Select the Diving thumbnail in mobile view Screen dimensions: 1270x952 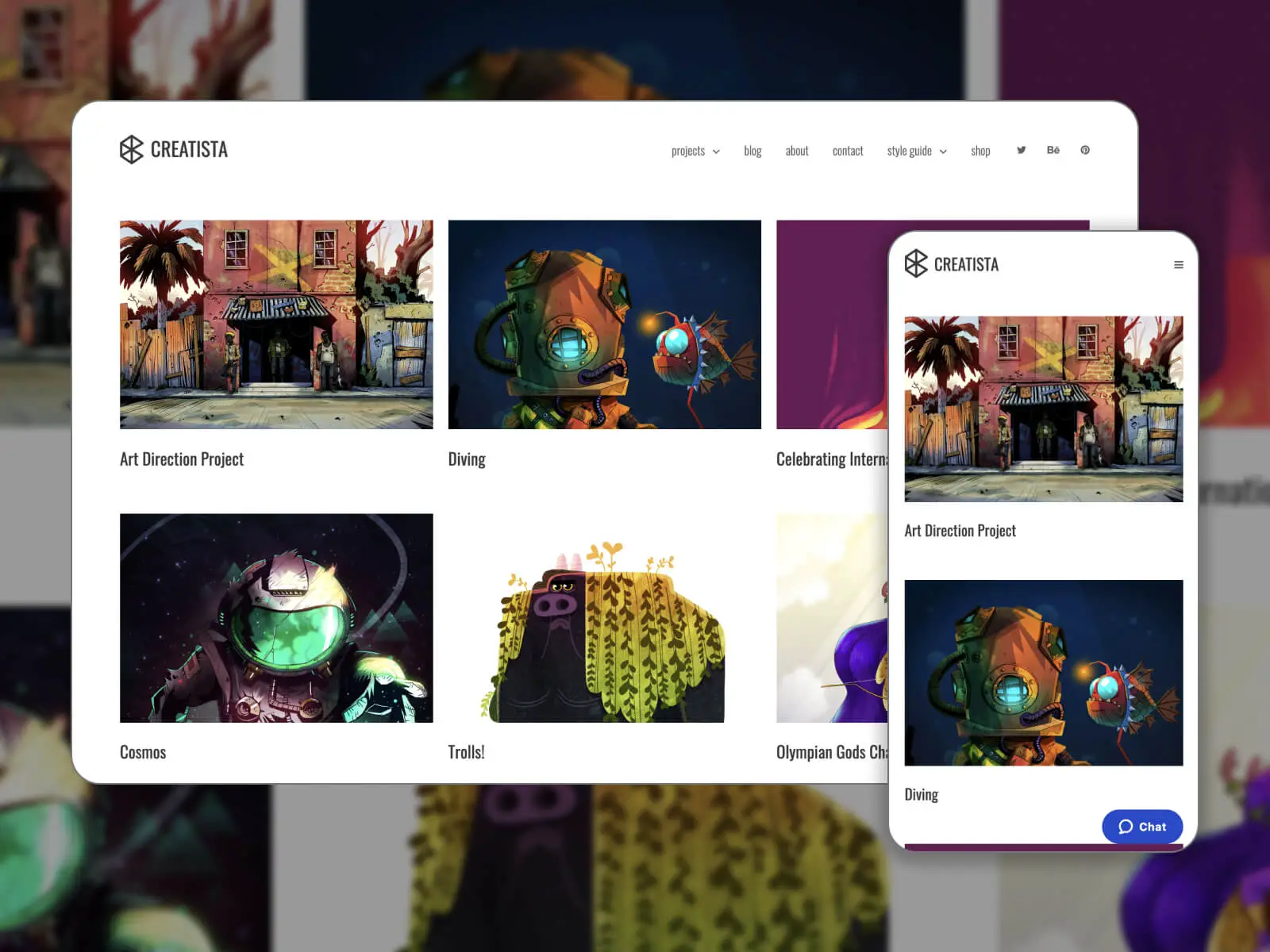tap(1044, 673)
